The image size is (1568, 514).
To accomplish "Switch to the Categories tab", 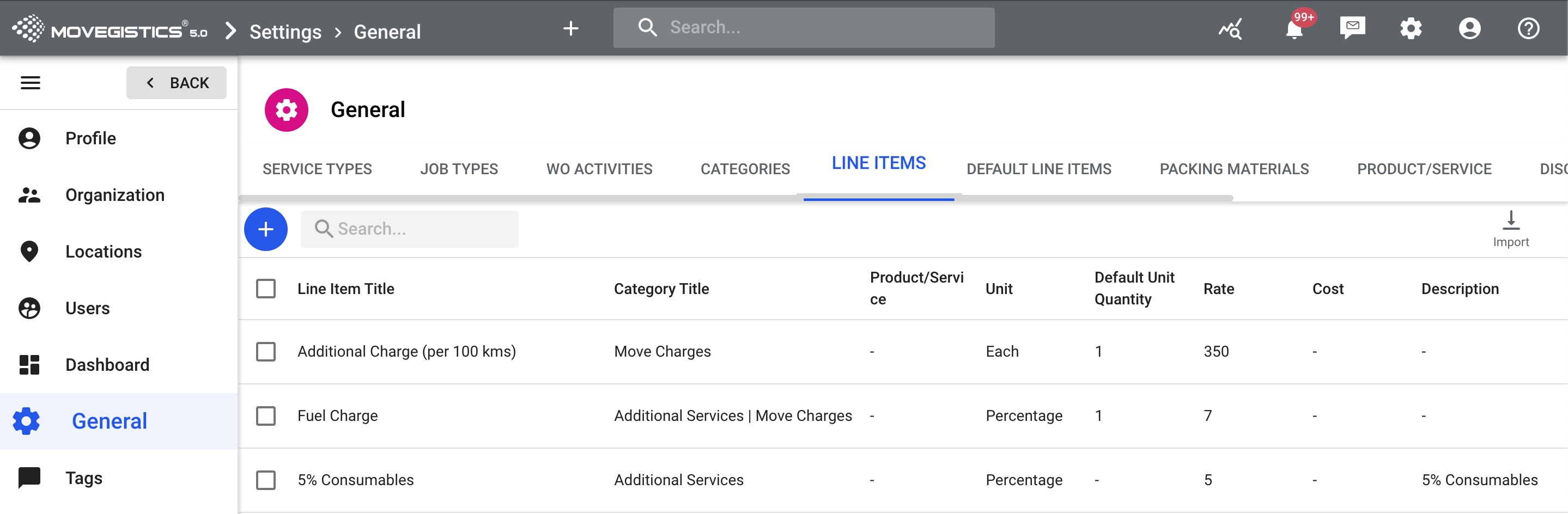I will [x=744, y=169].
